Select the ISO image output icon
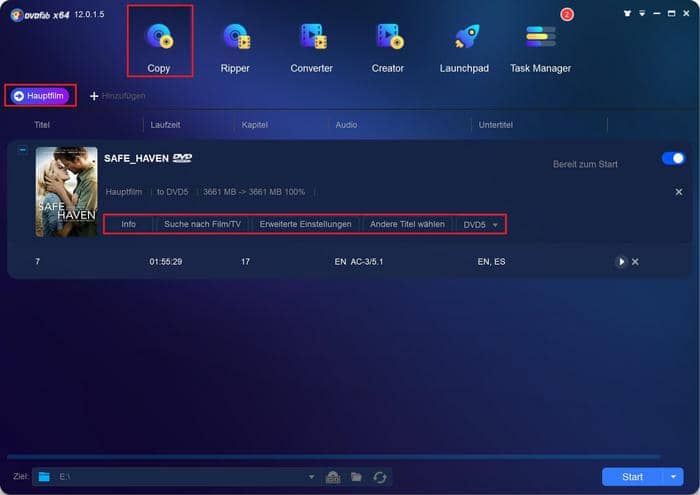This screenshot has height=495, width=700. [x=333, y=477]
